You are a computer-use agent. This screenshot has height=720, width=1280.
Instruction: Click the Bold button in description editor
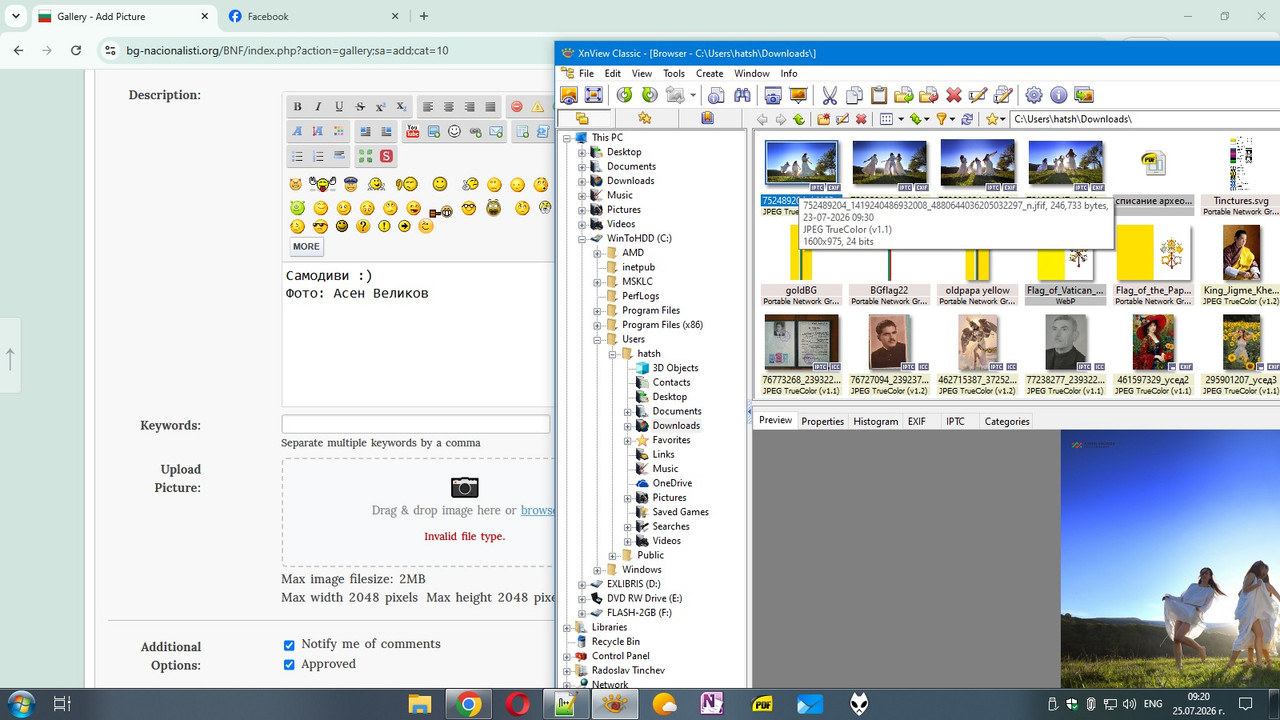pyautogui.click(x=297, y=107)
